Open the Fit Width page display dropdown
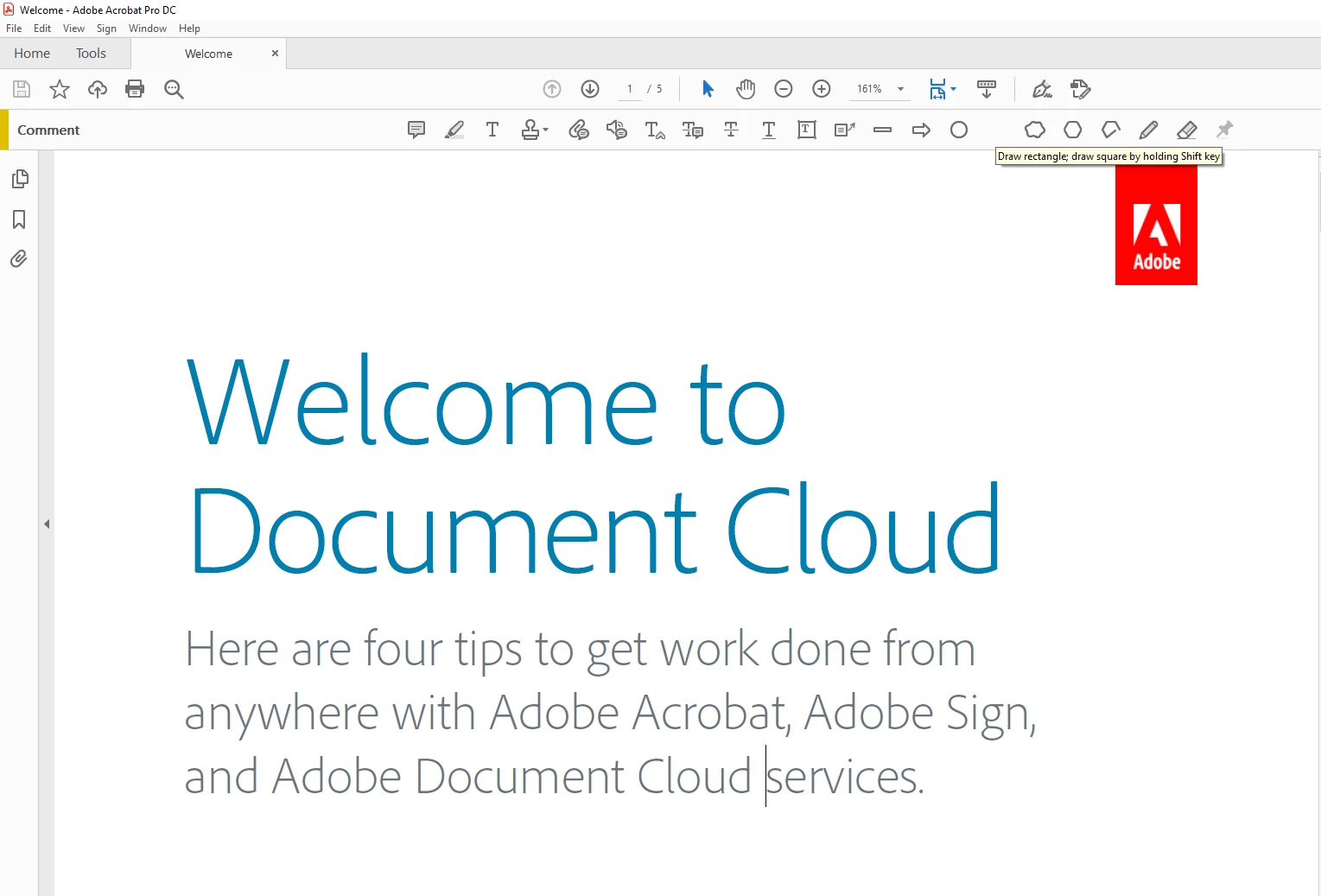Image resolution: width=1321 pixels, height=896 pixels. click(x=943, y=89)
